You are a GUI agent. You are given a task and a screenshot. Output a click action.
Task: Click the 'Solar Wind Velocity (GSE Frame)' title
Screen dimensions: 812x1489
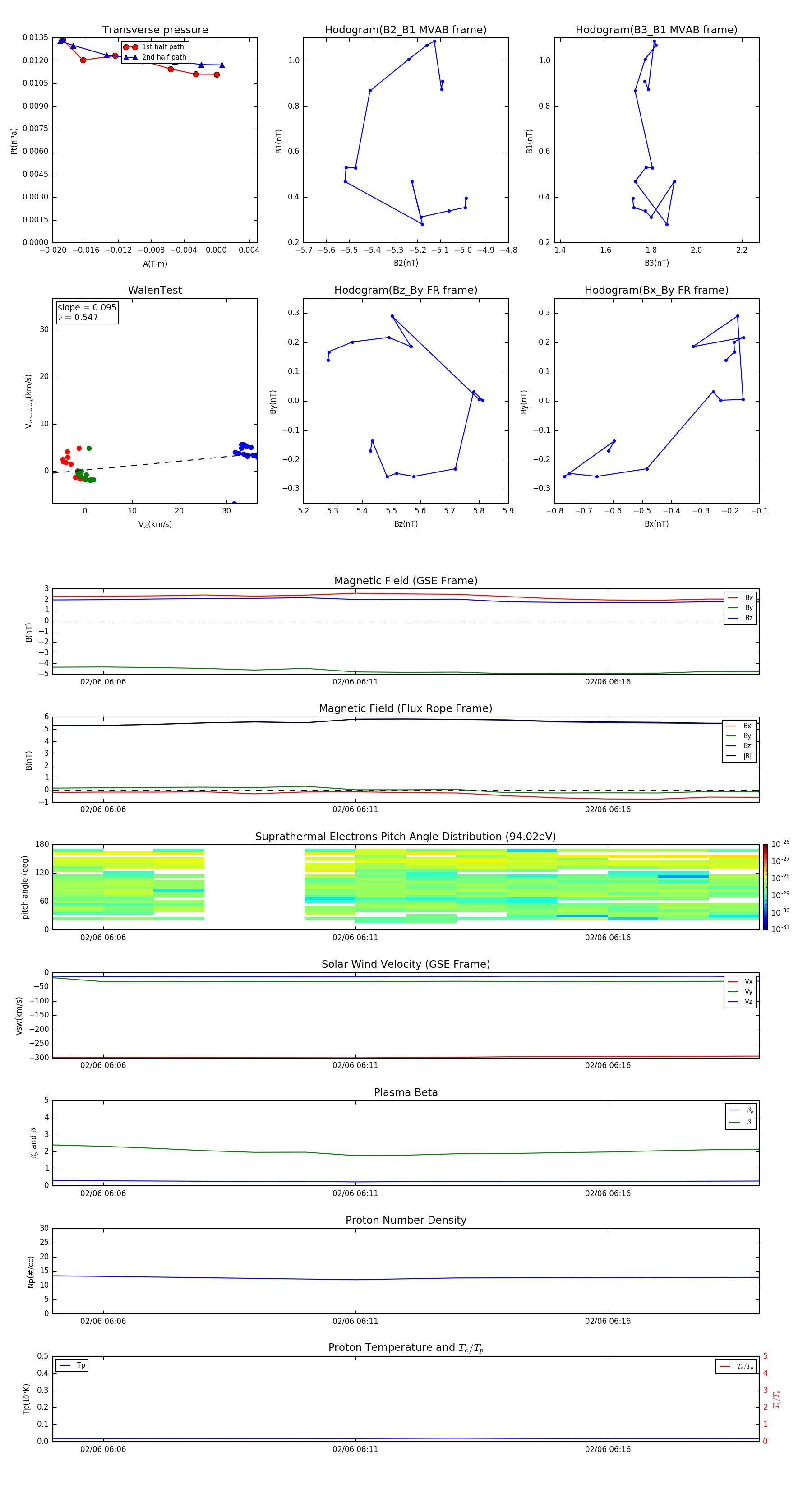click(x=406, y=965)
